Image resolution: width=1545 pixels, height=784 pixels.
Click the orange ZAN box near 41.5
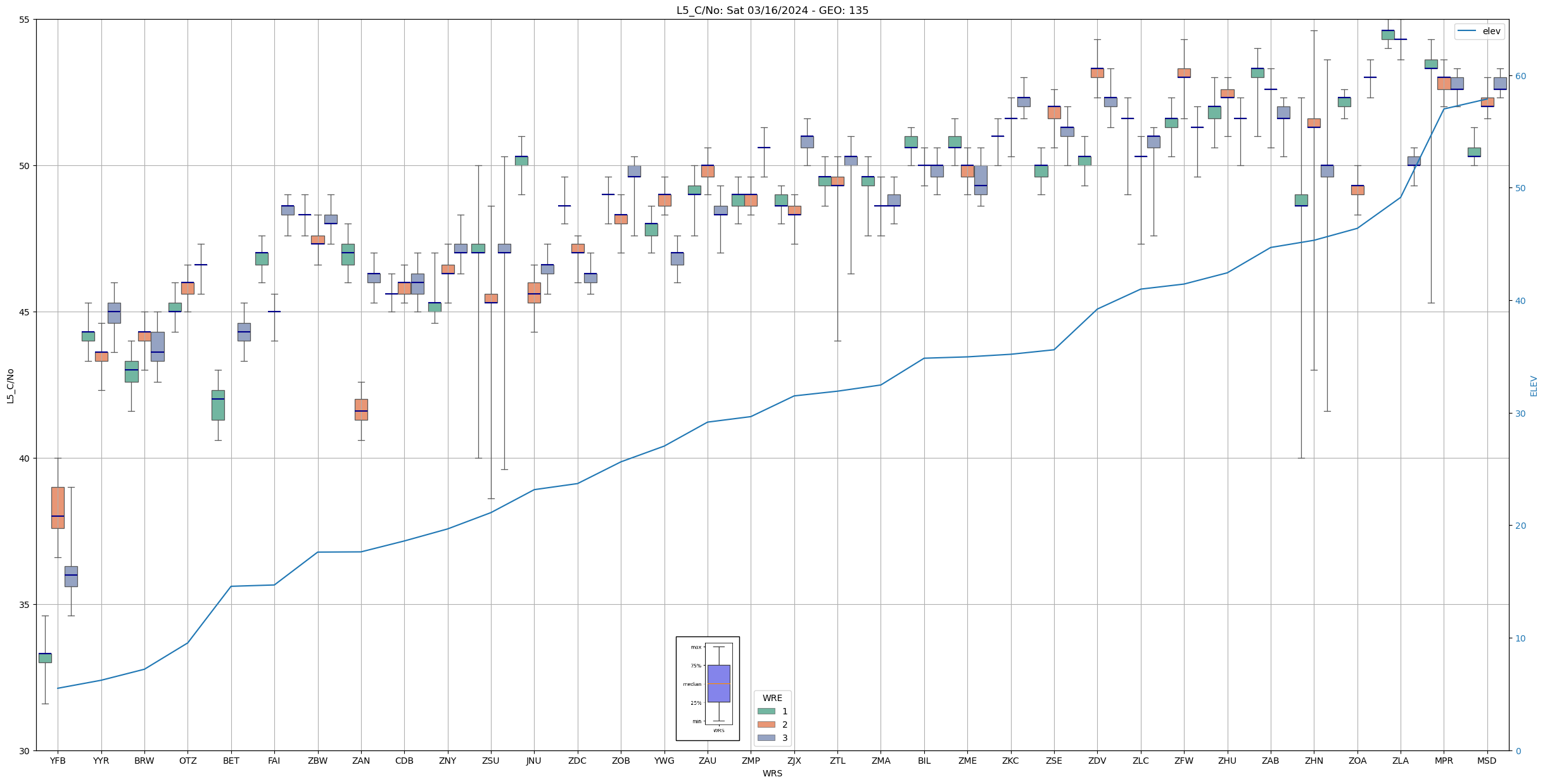click(x=361, y=409)
